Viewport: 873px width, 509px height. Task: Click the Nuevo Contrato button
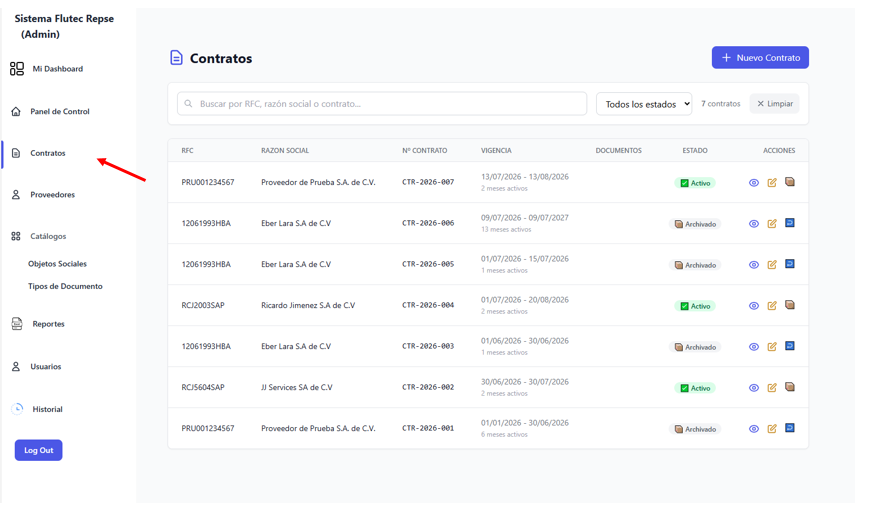coord(760,57)
